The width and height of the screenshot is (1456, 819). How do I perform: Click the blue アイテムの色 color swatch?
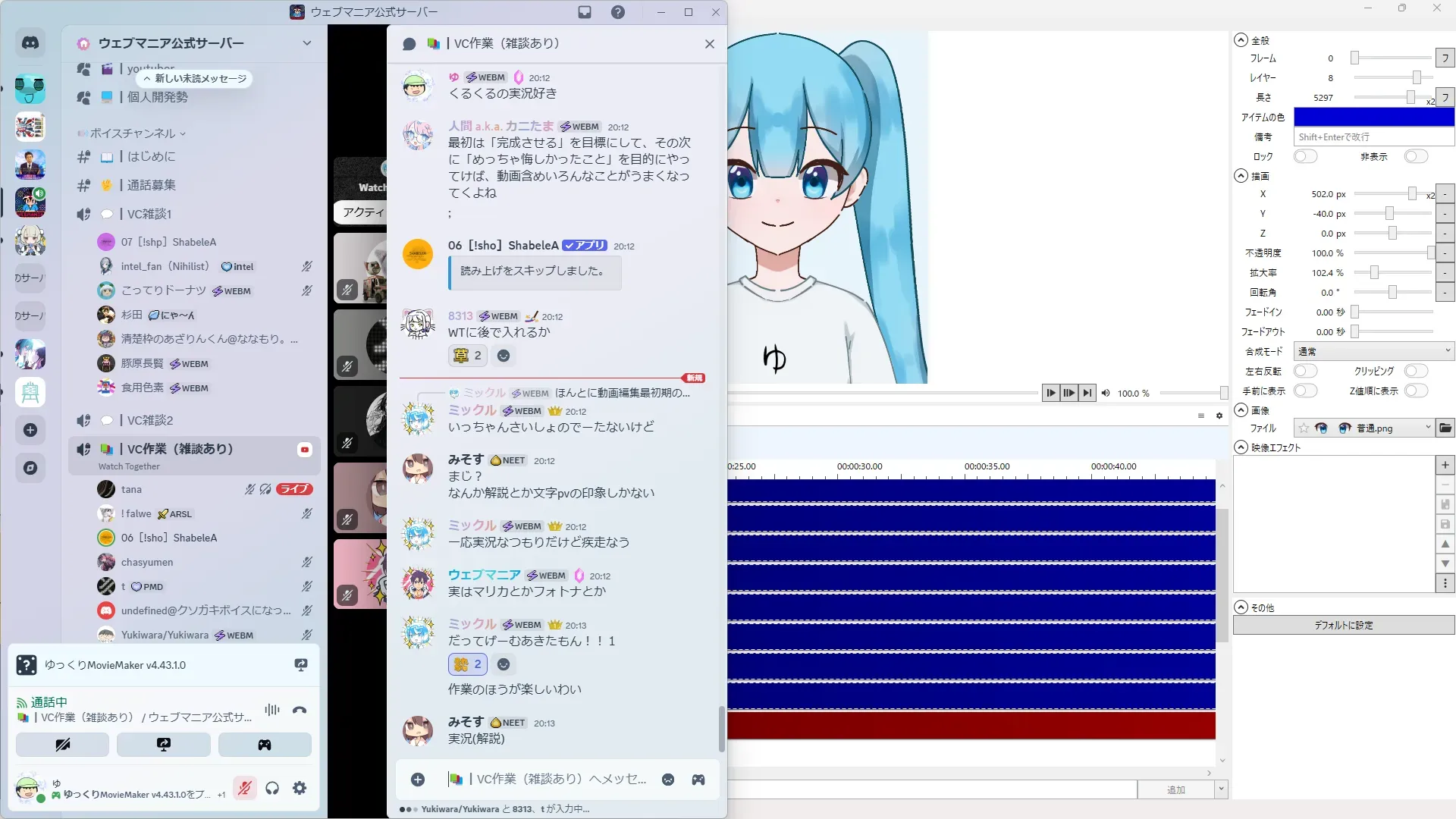click(1373, 117)
